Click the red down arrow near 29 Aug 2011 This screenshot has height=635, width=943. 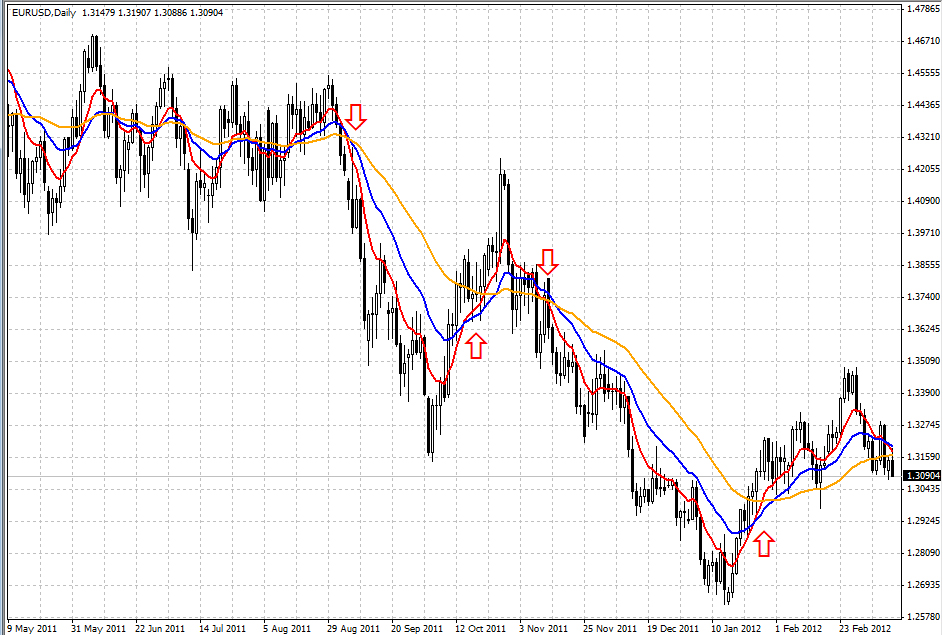coord(356,115)
